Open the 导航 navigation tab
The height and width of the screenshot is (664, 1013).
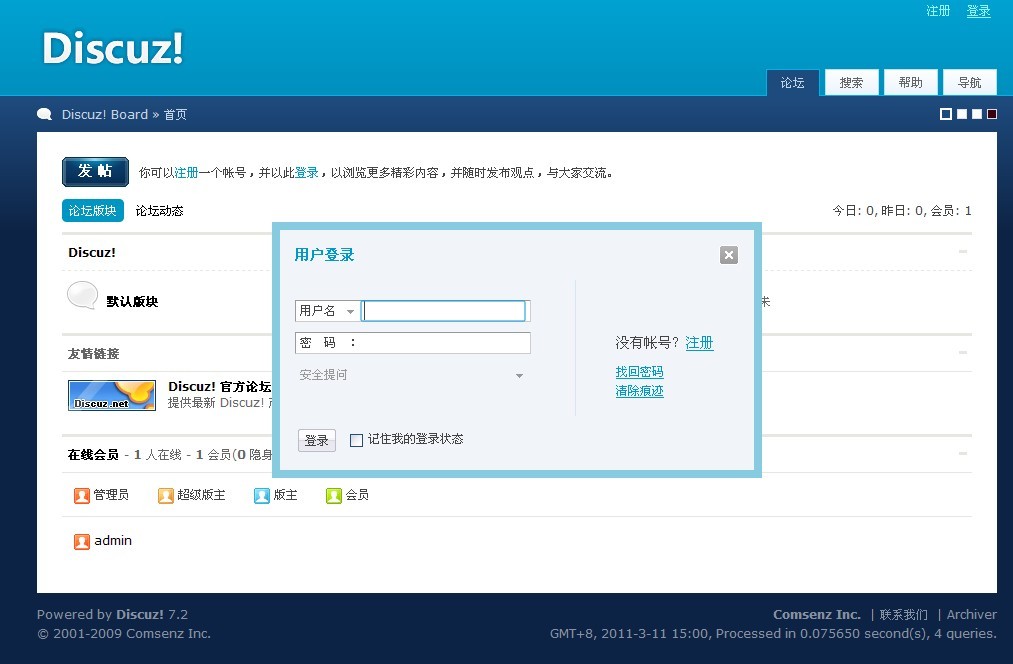pyautogui.click(x=970, y=83)
